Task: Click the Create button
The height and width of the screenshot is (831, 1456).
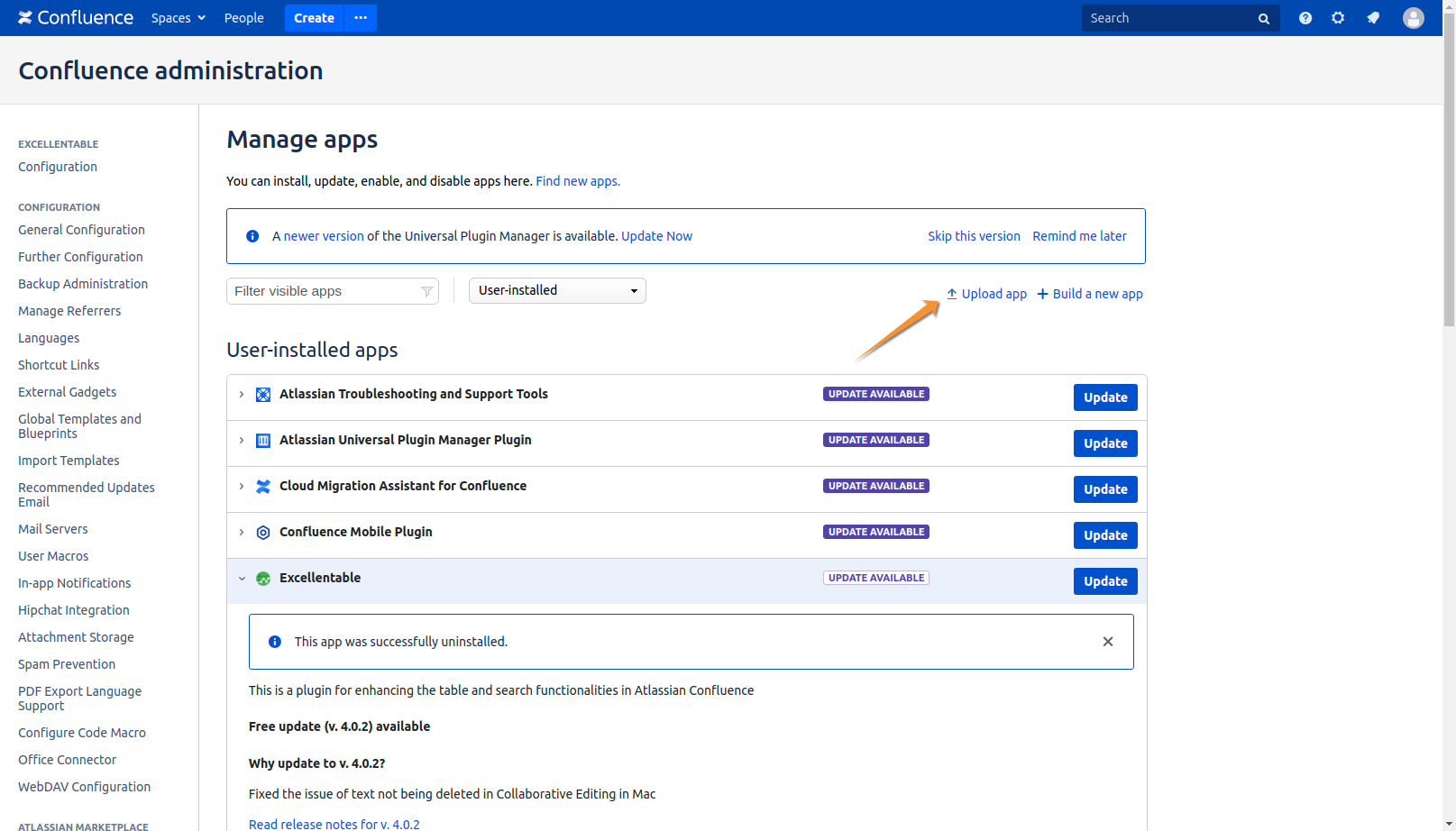Action: (314, 18)
